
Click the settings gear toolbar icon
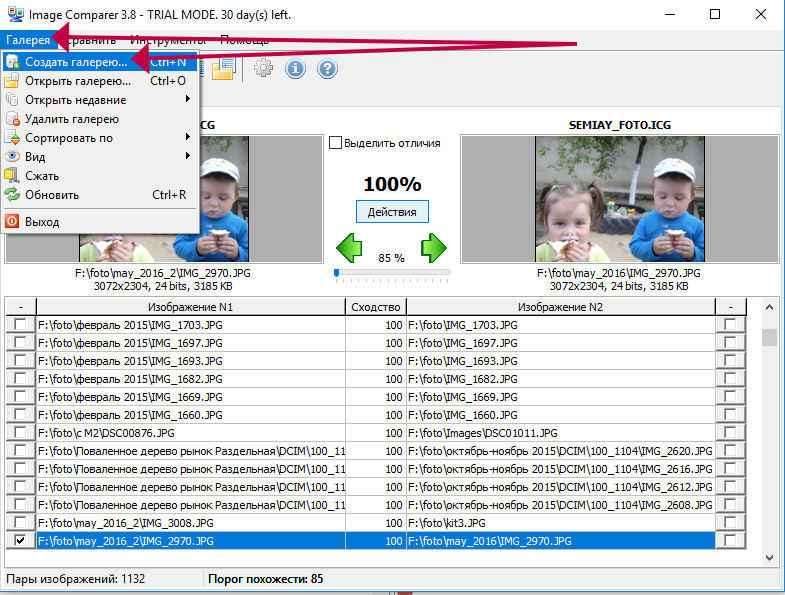(263, 68)
